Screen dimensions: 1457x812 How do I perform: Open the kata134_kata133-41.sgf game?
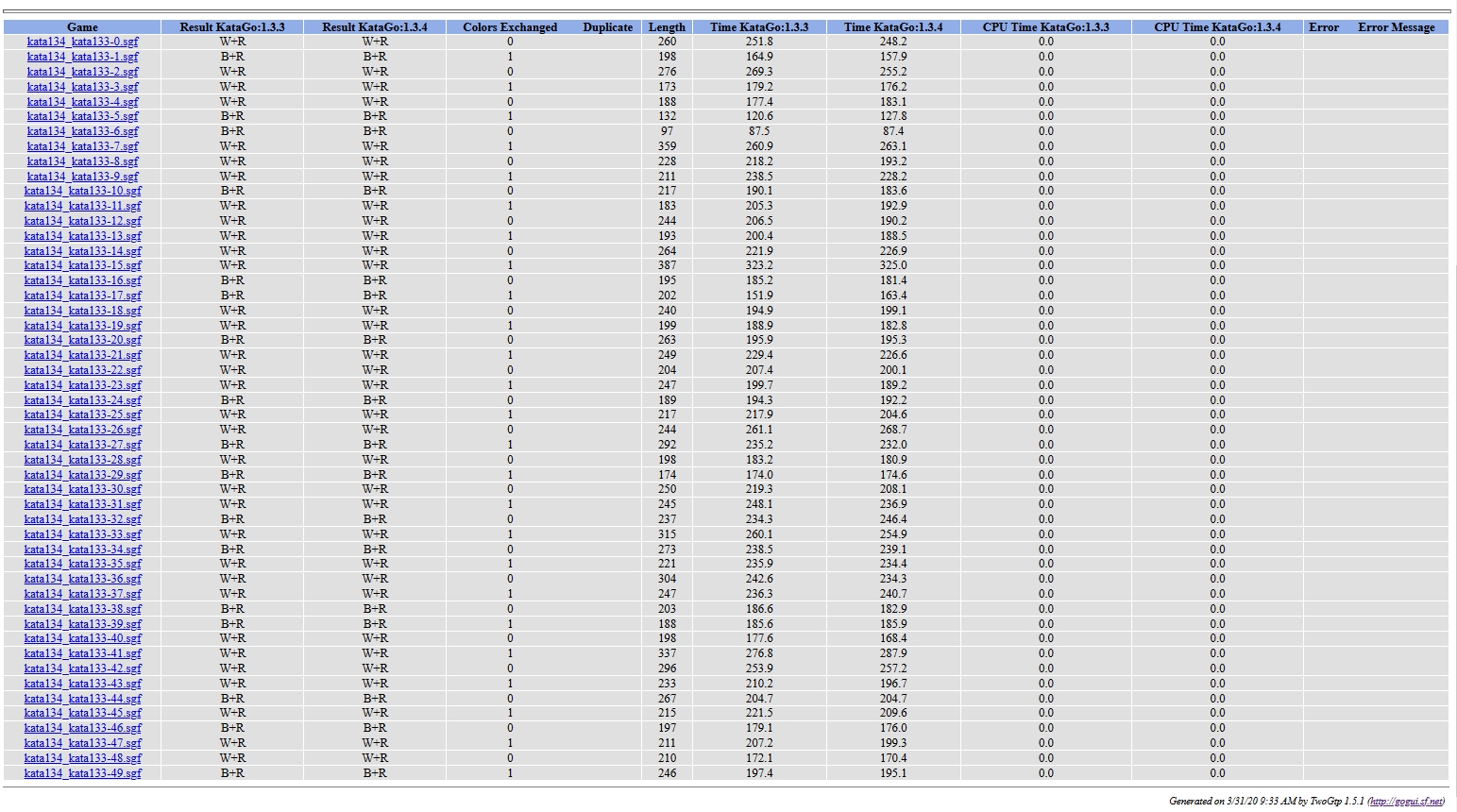[x=82, y=653]
